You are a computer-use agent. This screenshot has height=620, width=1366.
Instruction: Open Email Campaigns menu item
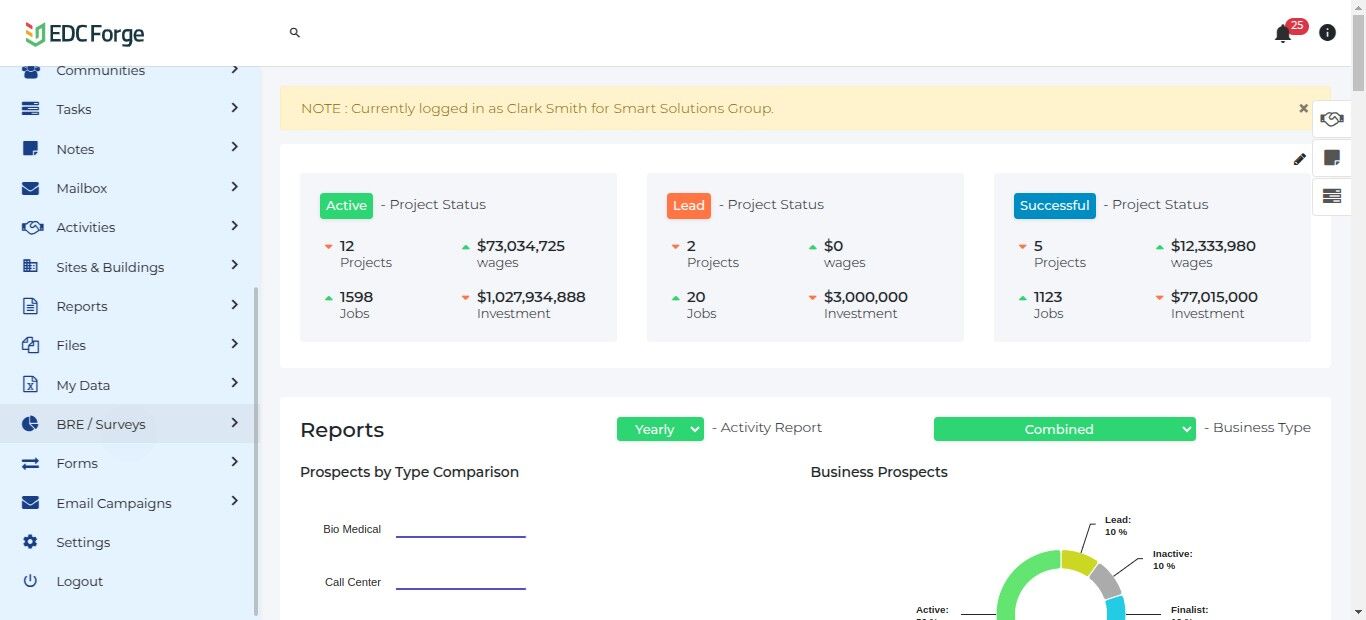point(114,503)
